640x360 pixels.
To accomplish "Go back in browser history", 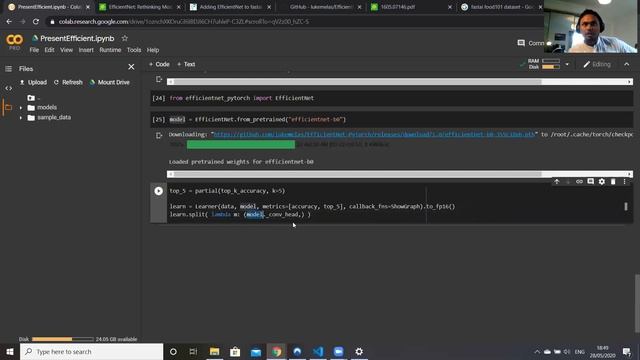I will pos(9,21).
